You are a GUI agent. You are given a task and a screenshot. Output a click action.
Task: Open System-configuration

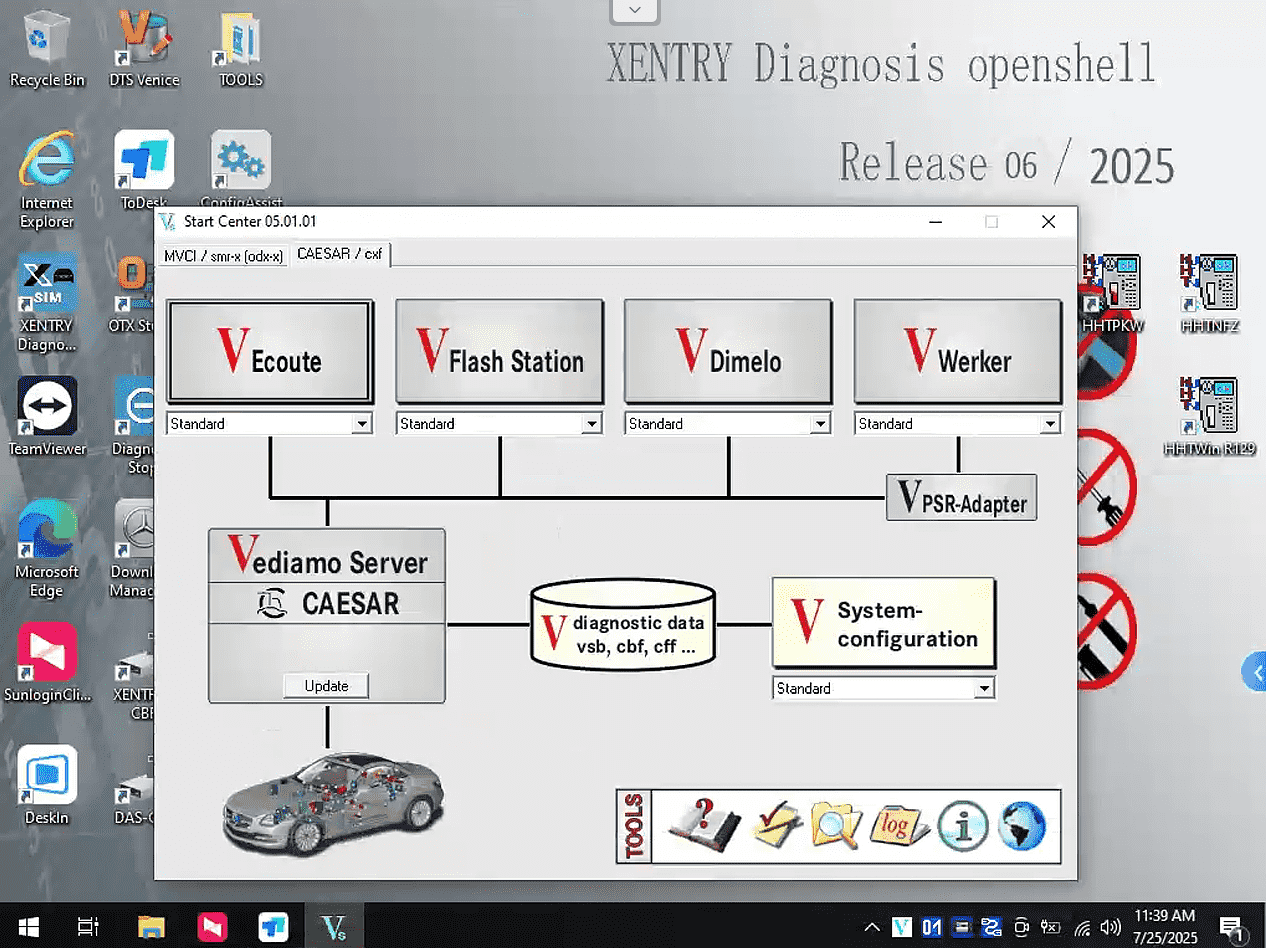click(x=884, y=622)
